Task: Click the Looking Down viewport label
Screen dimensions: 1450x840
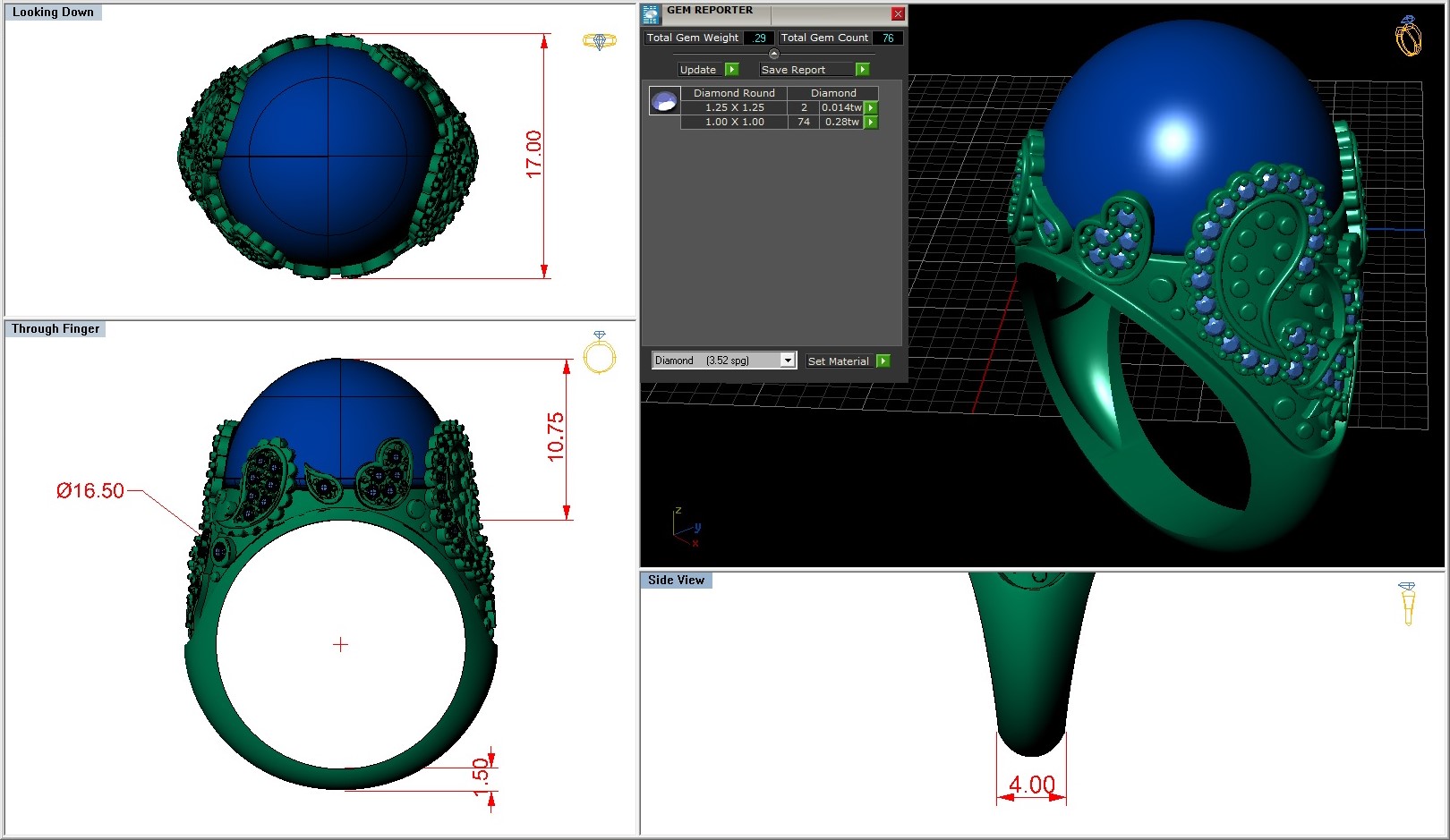Action: (x=53, y=13)
